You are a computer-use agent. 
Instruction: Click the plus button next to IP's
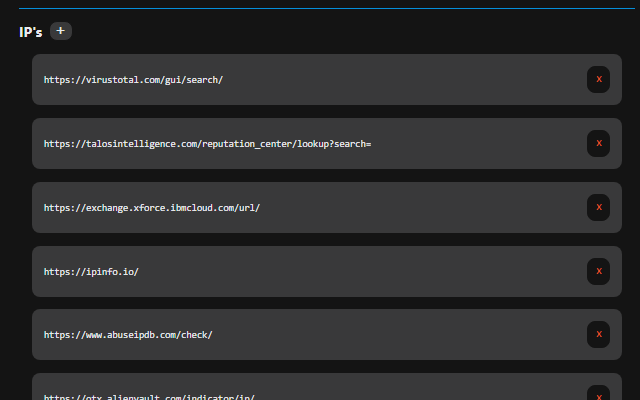pyautogui.click(x=61, y=31)
